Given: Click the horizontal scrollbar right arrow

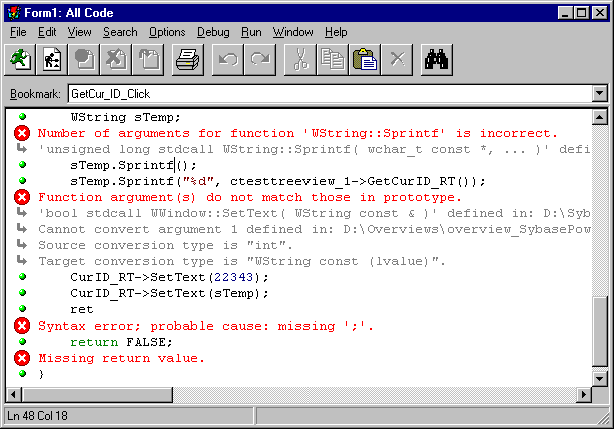Looking at the screenshot, I should (584, 394).
